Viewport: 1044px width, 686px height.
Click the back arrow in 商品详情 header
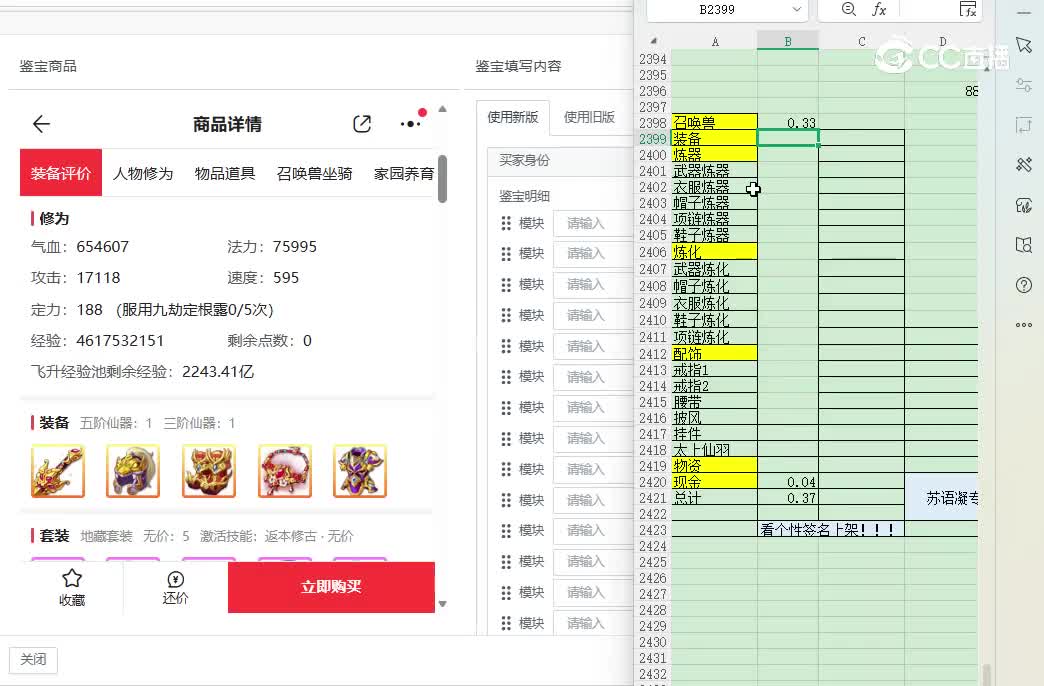(41, 124)
